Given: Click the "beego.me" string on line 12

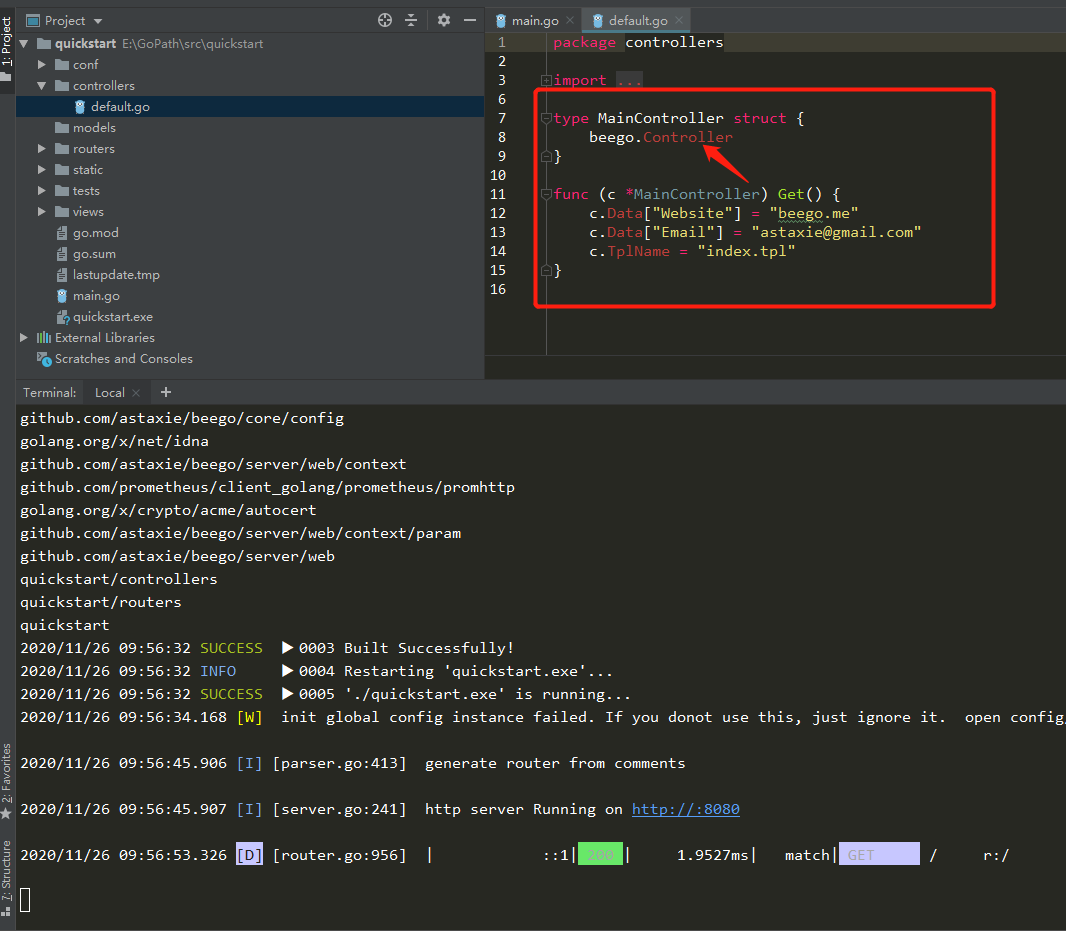Looking at the screenshot, I should [814, 214].
